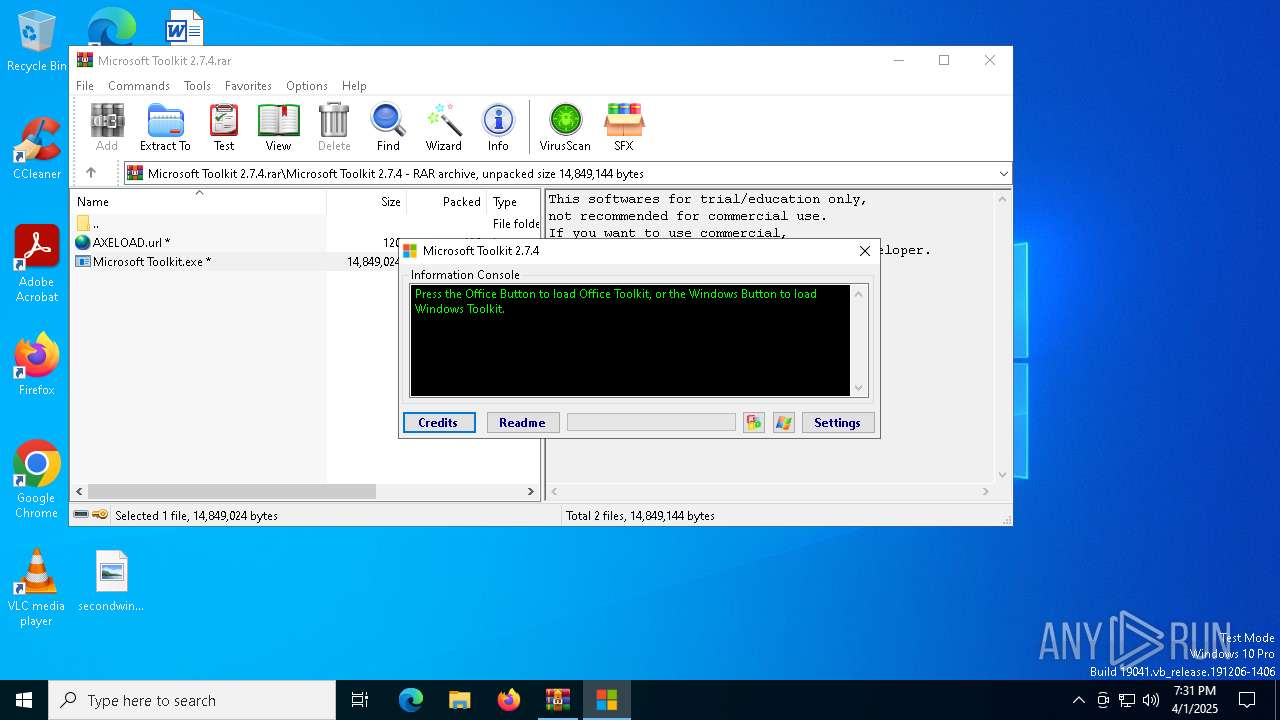The image size is (1280, 720).
Task: Click the Add toolbar icon in WinRAR
Action: 107,127
